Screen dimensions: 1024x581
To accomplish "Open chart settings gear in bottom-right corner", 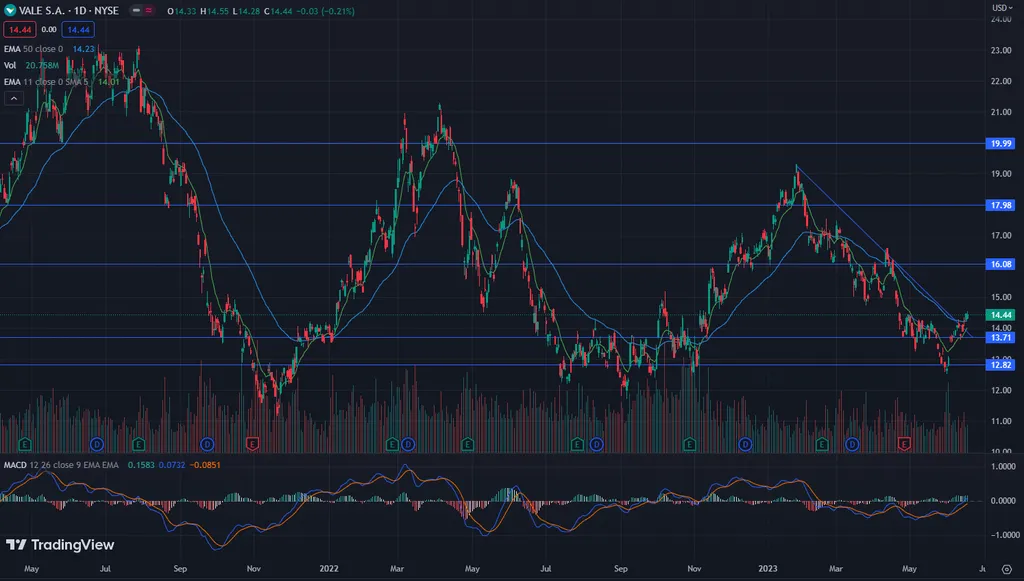I will (x=1006, y=568).
